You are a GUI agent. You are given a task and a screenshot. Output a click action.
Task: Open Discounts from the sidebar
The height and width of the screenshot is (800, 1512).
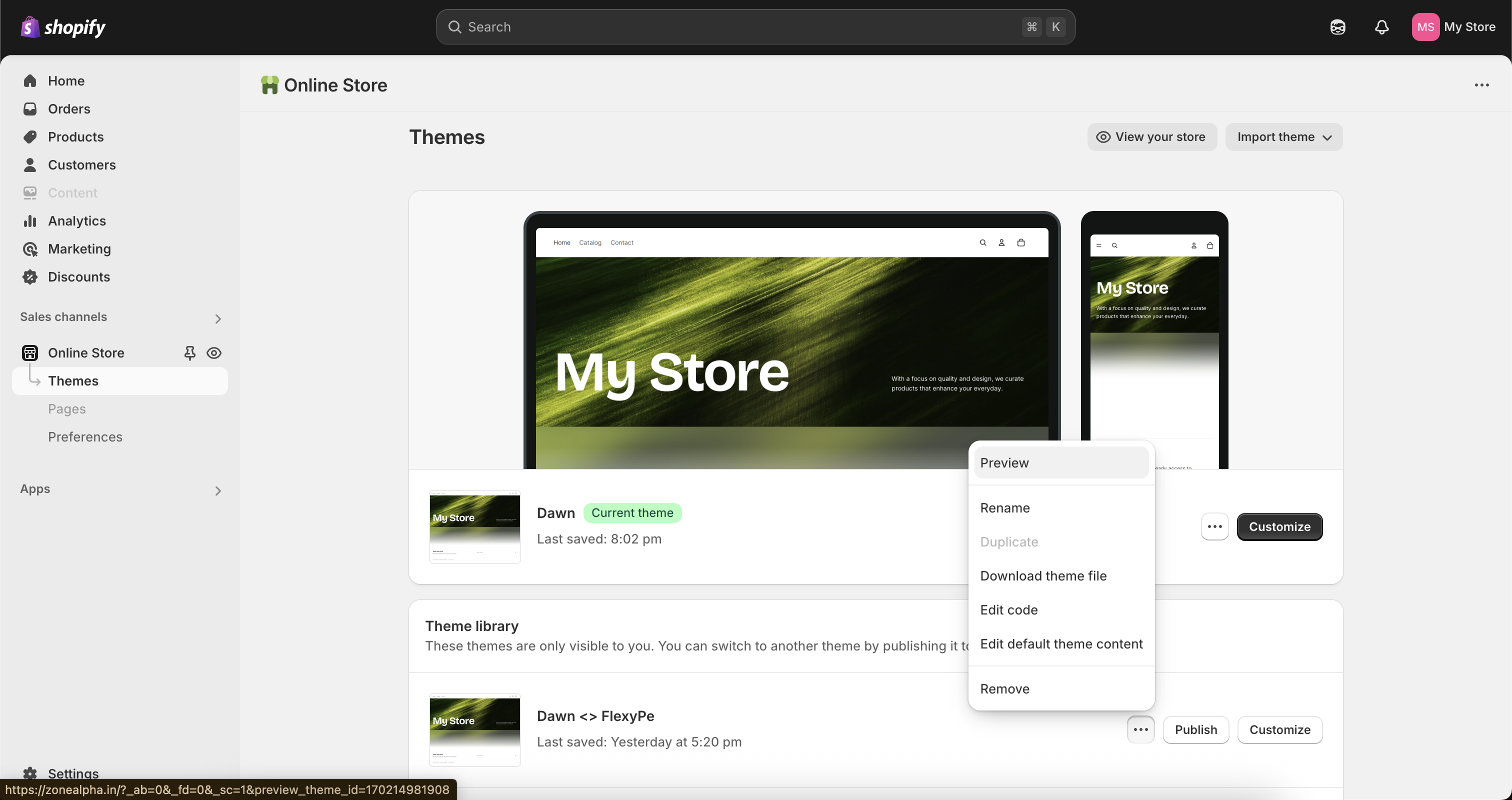[78, 277]
